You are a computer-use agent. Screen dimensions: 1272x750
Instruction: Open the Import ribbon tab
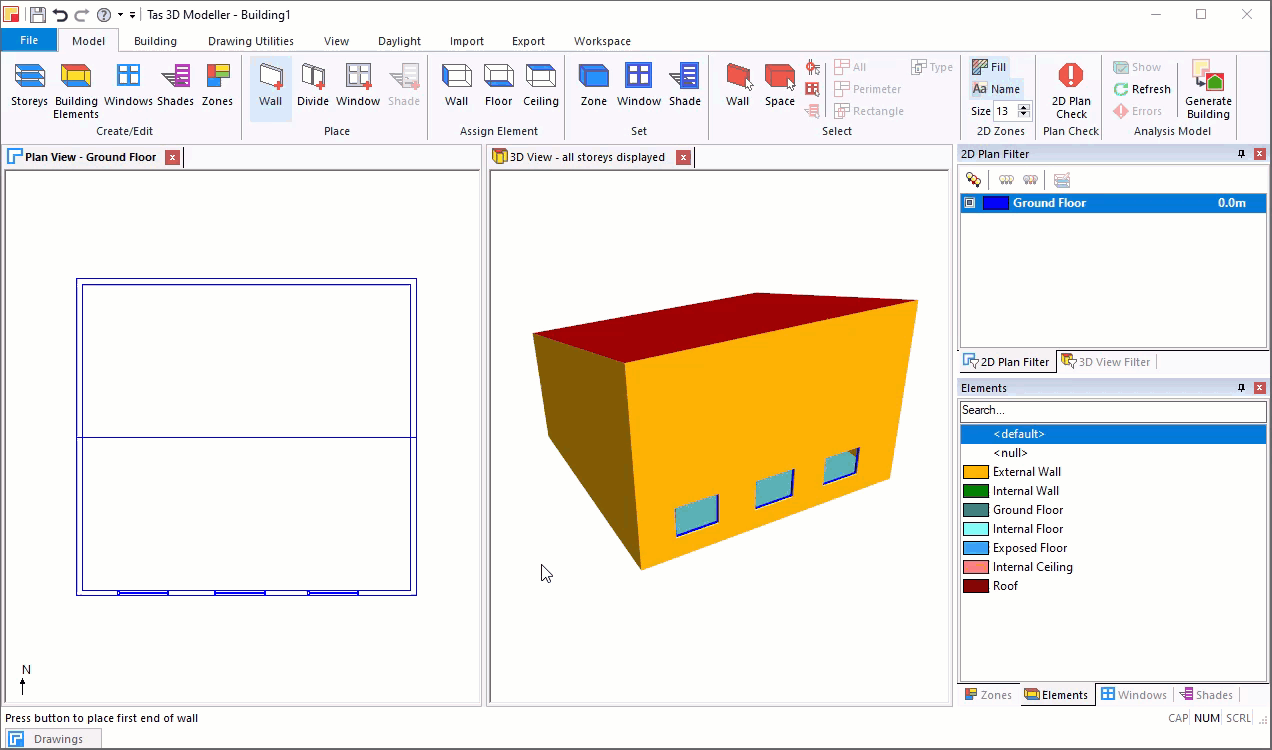[467, 41]
